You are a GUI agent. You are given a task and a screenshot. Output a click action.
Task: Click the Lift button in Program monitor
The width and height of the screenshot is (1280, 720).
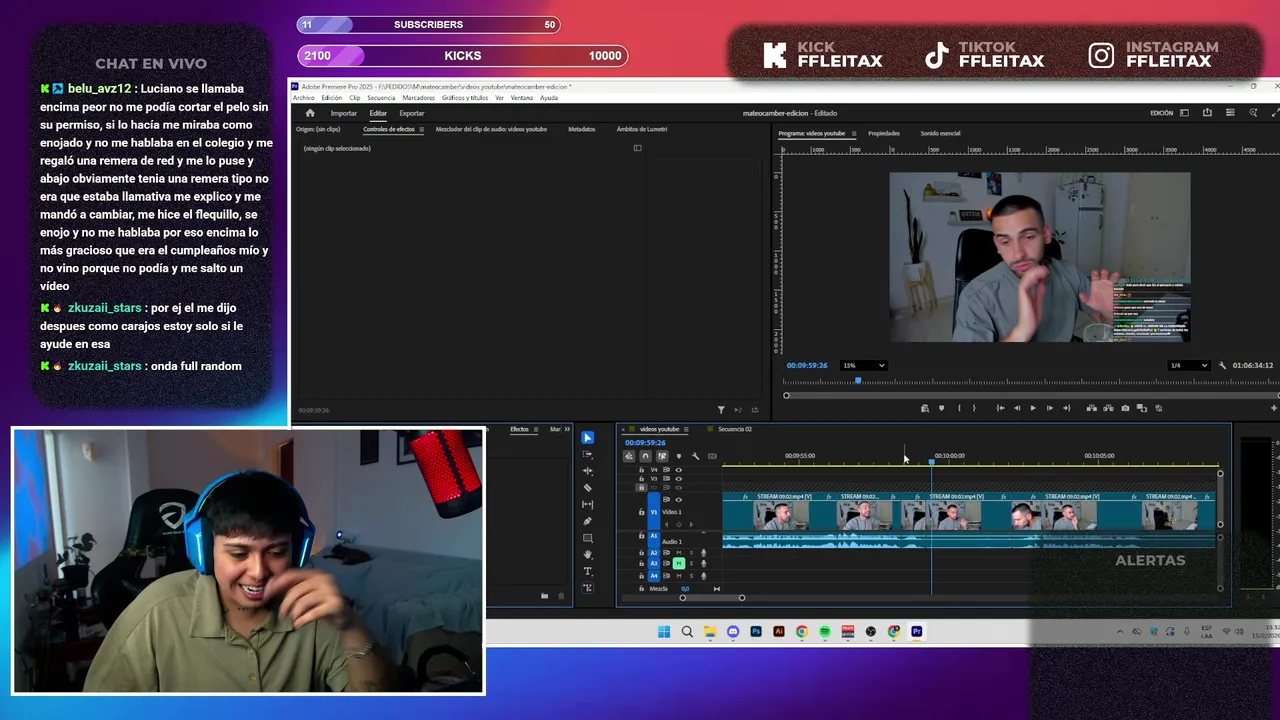tap(1091, 408)
